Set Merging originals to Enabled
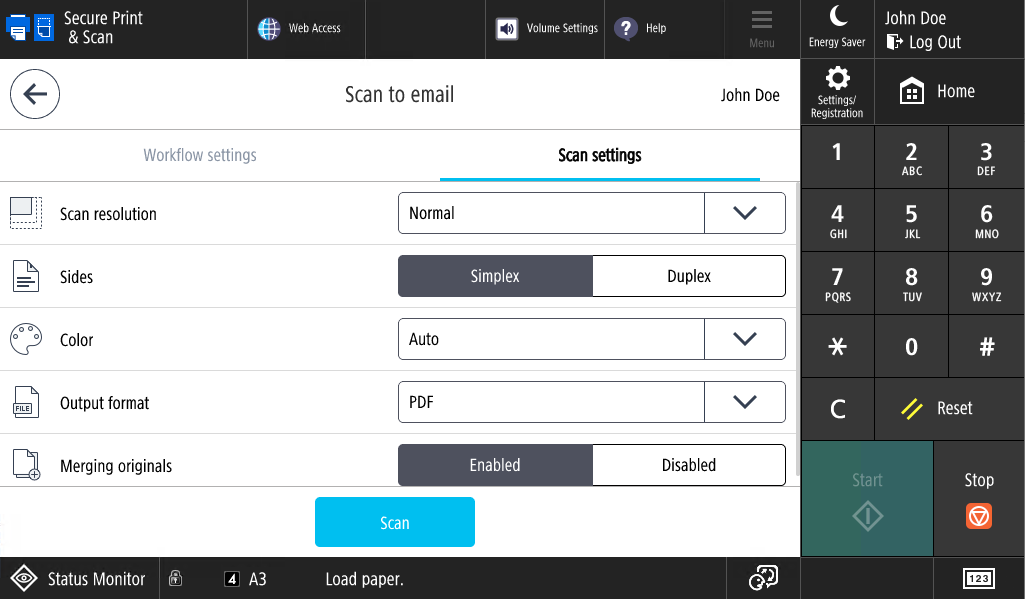The width and height of the screenshot is (1025, 599). pos(495,465)
